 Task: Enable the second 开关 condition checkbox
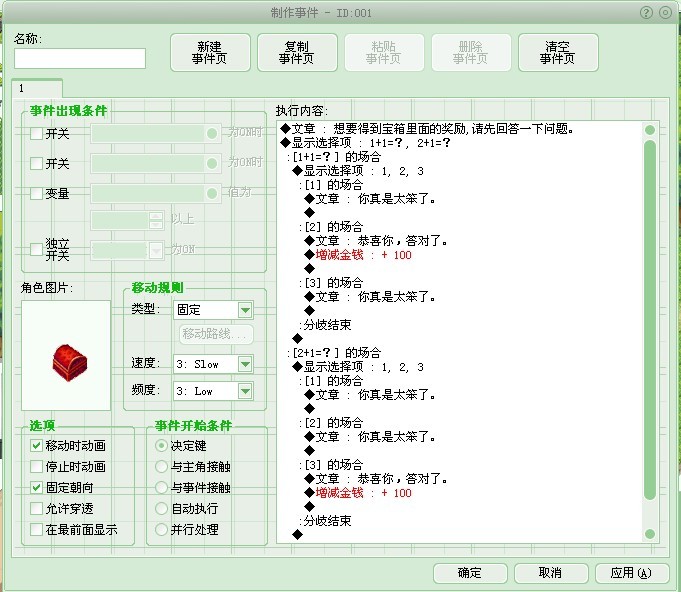pos(36,163)
